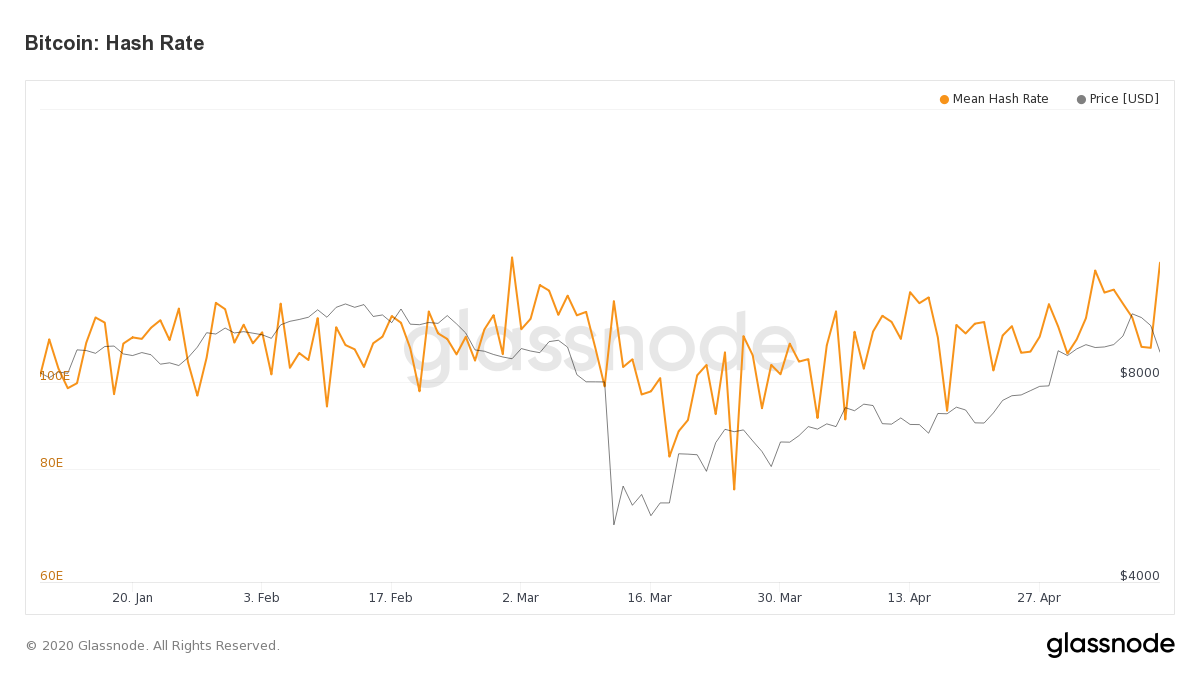Select the 27. Apr date label

[1039, 598]
